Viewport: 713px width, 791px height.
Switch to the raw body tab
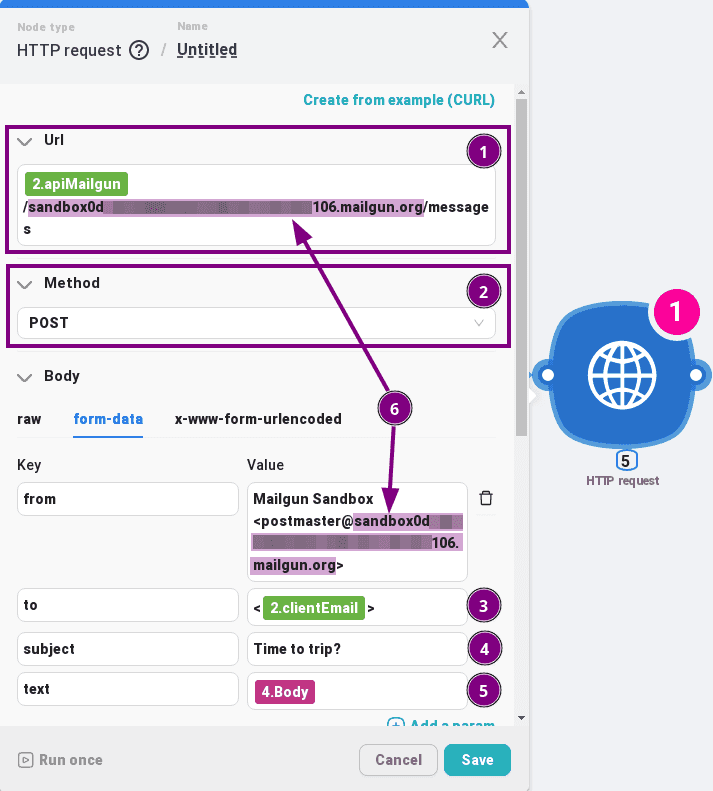tap(29, 419)
